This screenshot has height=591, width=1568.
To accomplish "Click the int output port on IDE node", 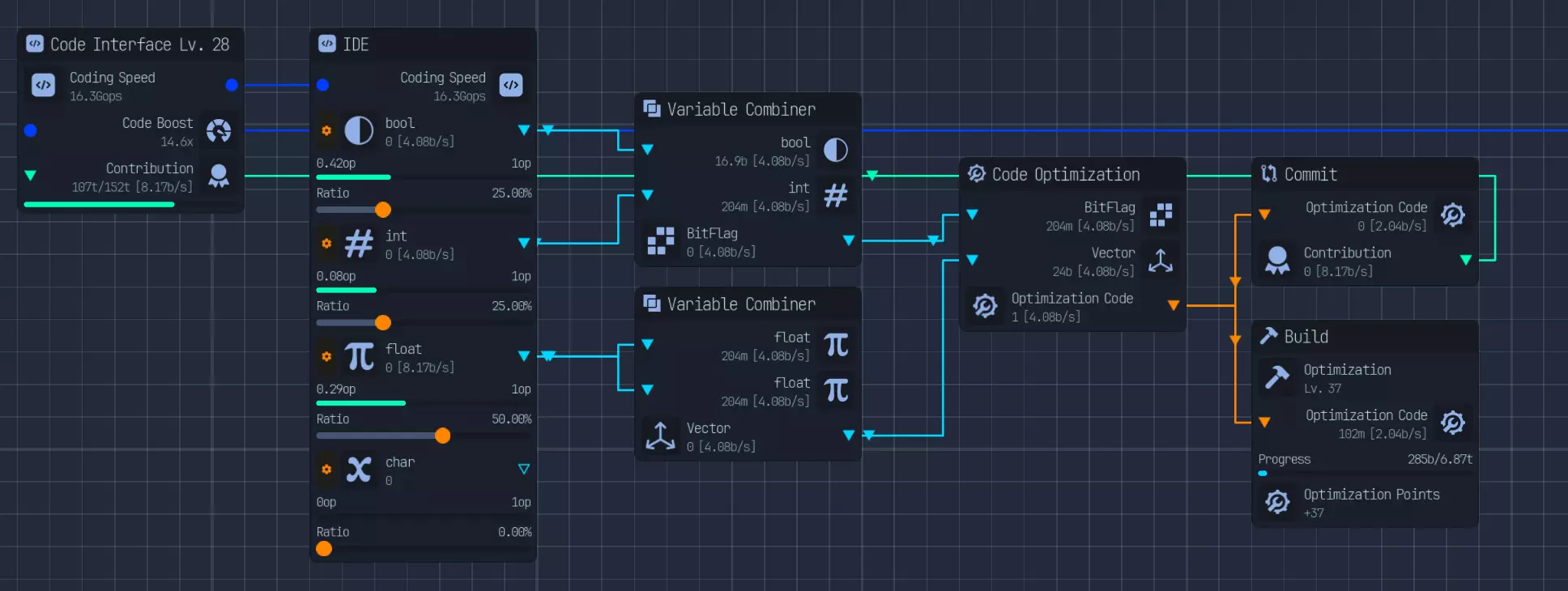I will [524, 243].
